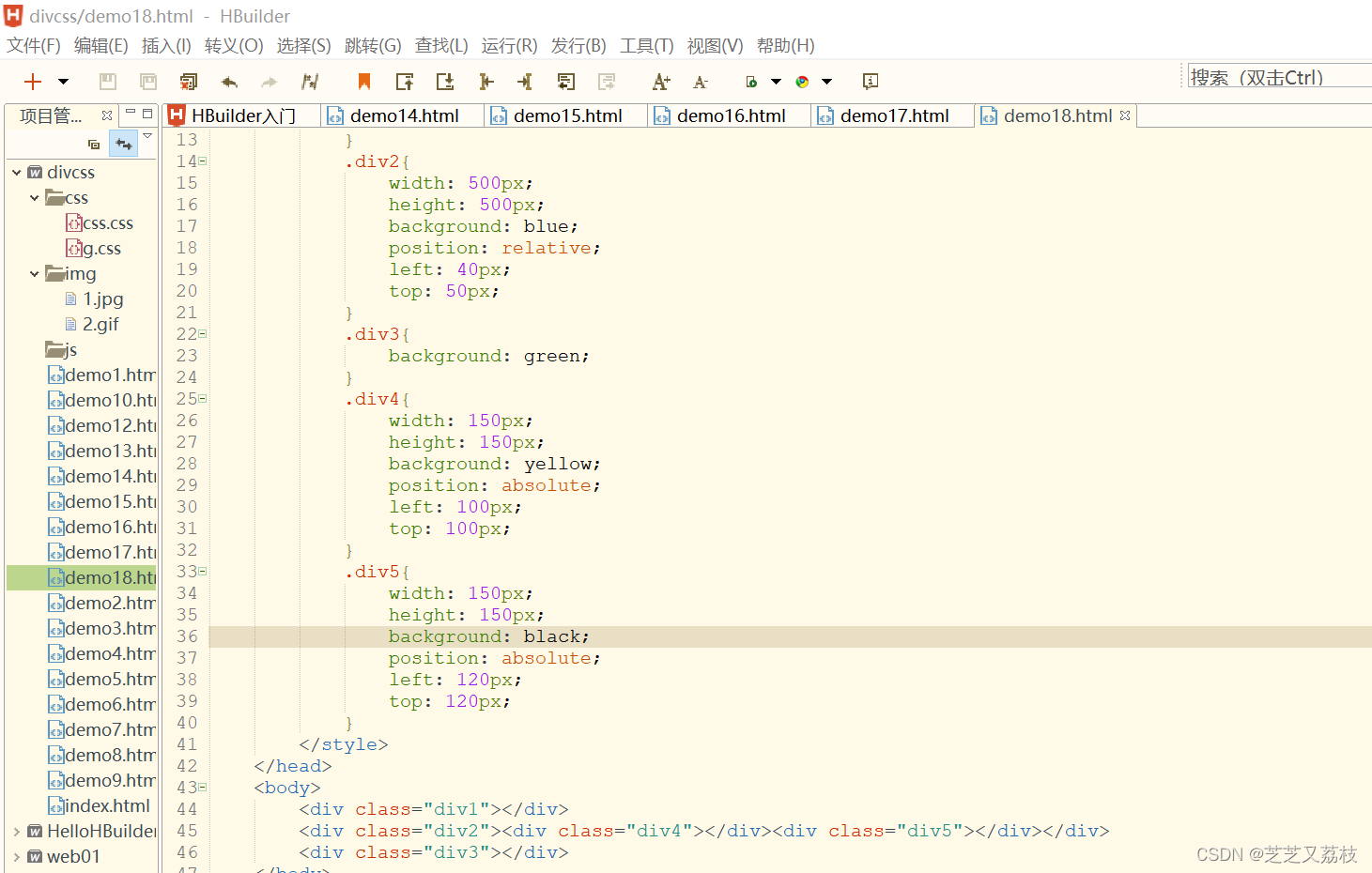The height and width of the screenshot is (873, 1372).
Task: Click the Save file toolbar icon
Action: 108,82
